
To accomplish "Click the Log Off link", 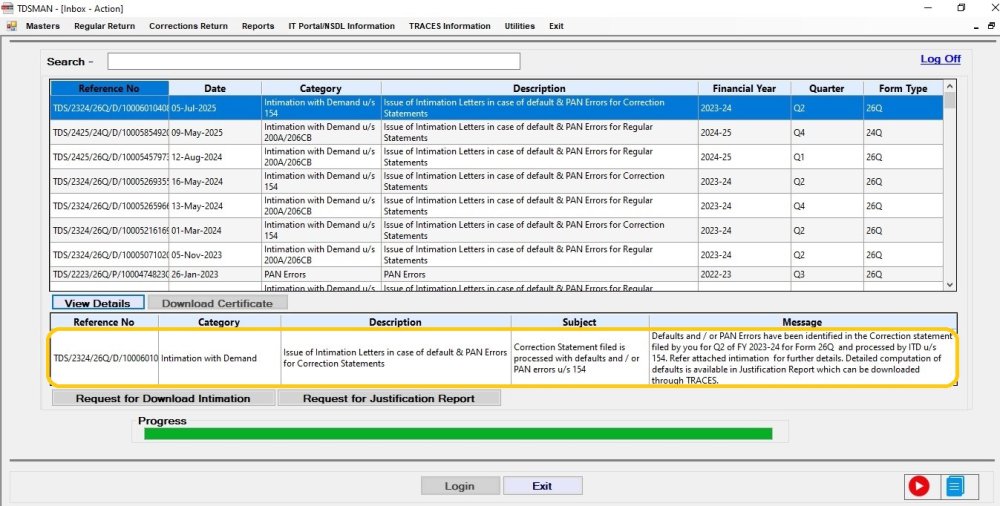I will coord(940,59).
